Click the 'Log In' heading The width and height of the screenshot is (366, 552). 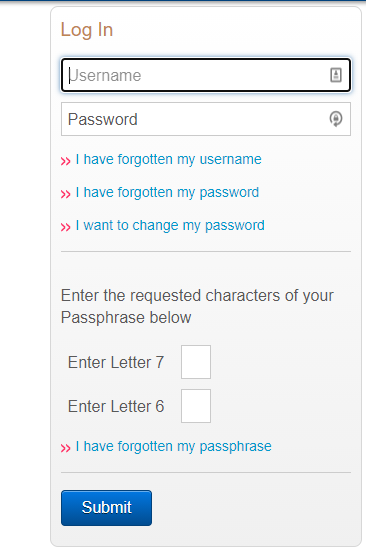click(x=87, y=30)
